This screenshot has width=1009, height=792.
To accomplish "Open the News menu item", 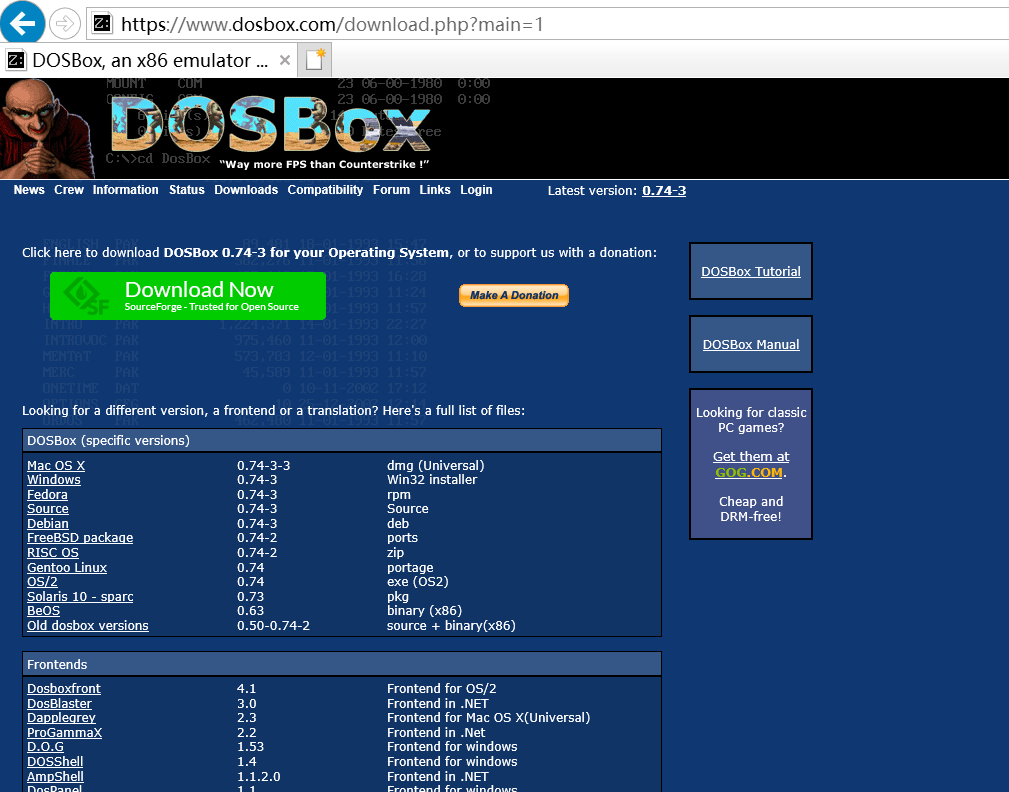I will pyautogui.click(x=29, y=190).
